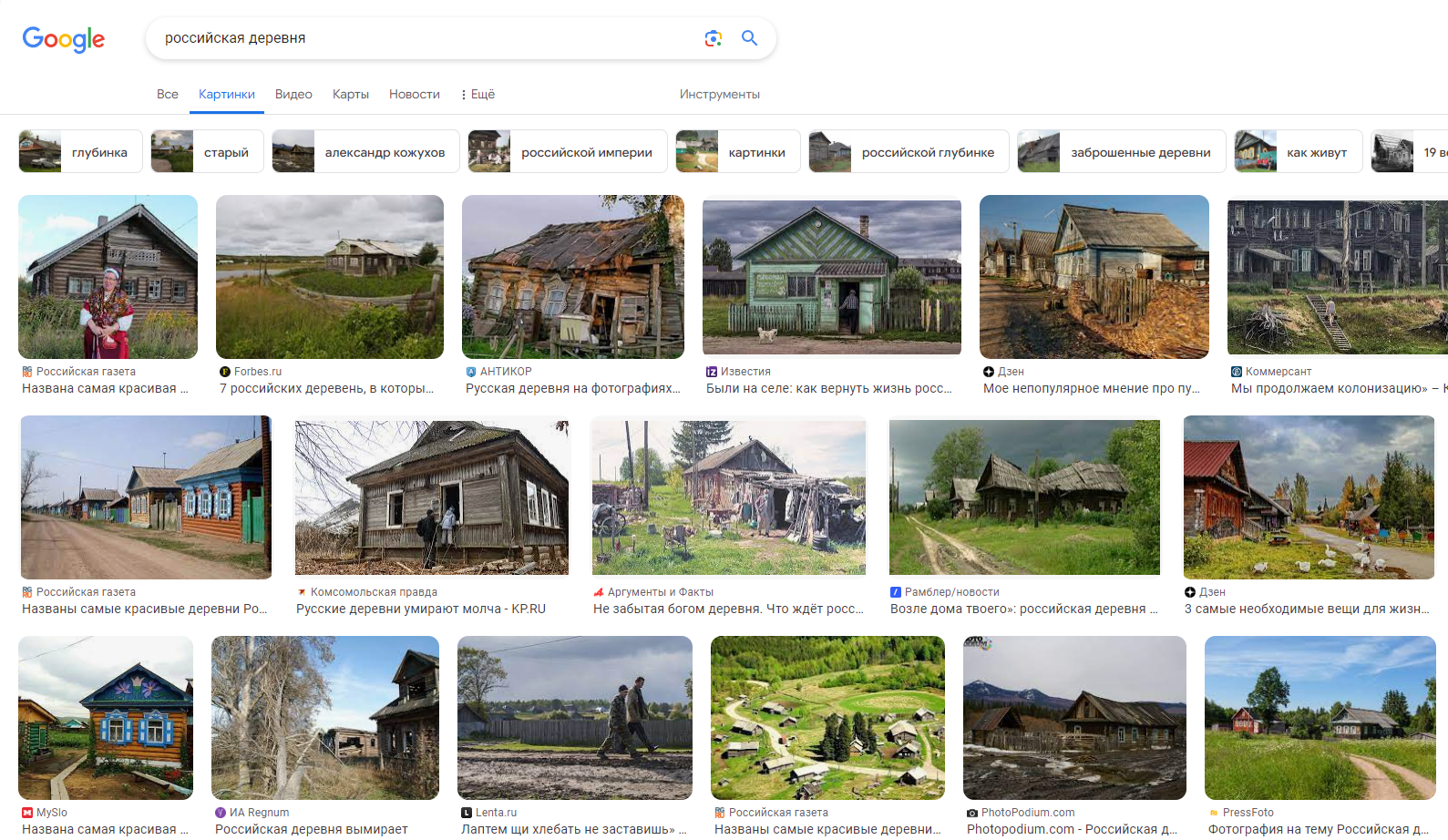Open the 'Новости' tab
Screen dimensions: 1448x840
415,94
